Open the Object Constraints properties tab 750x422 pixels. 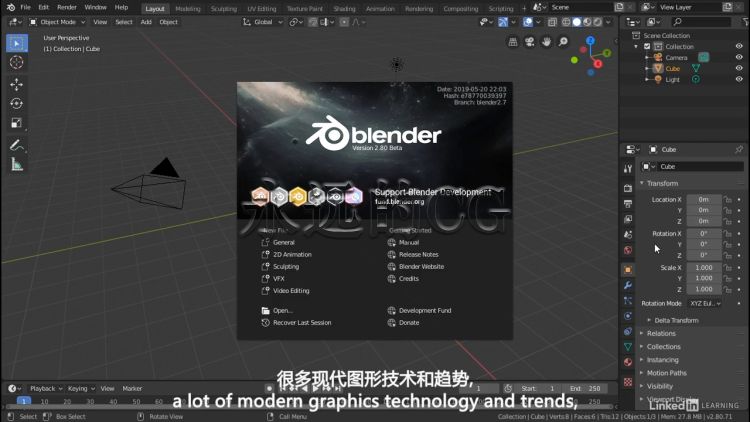(628, 332)
